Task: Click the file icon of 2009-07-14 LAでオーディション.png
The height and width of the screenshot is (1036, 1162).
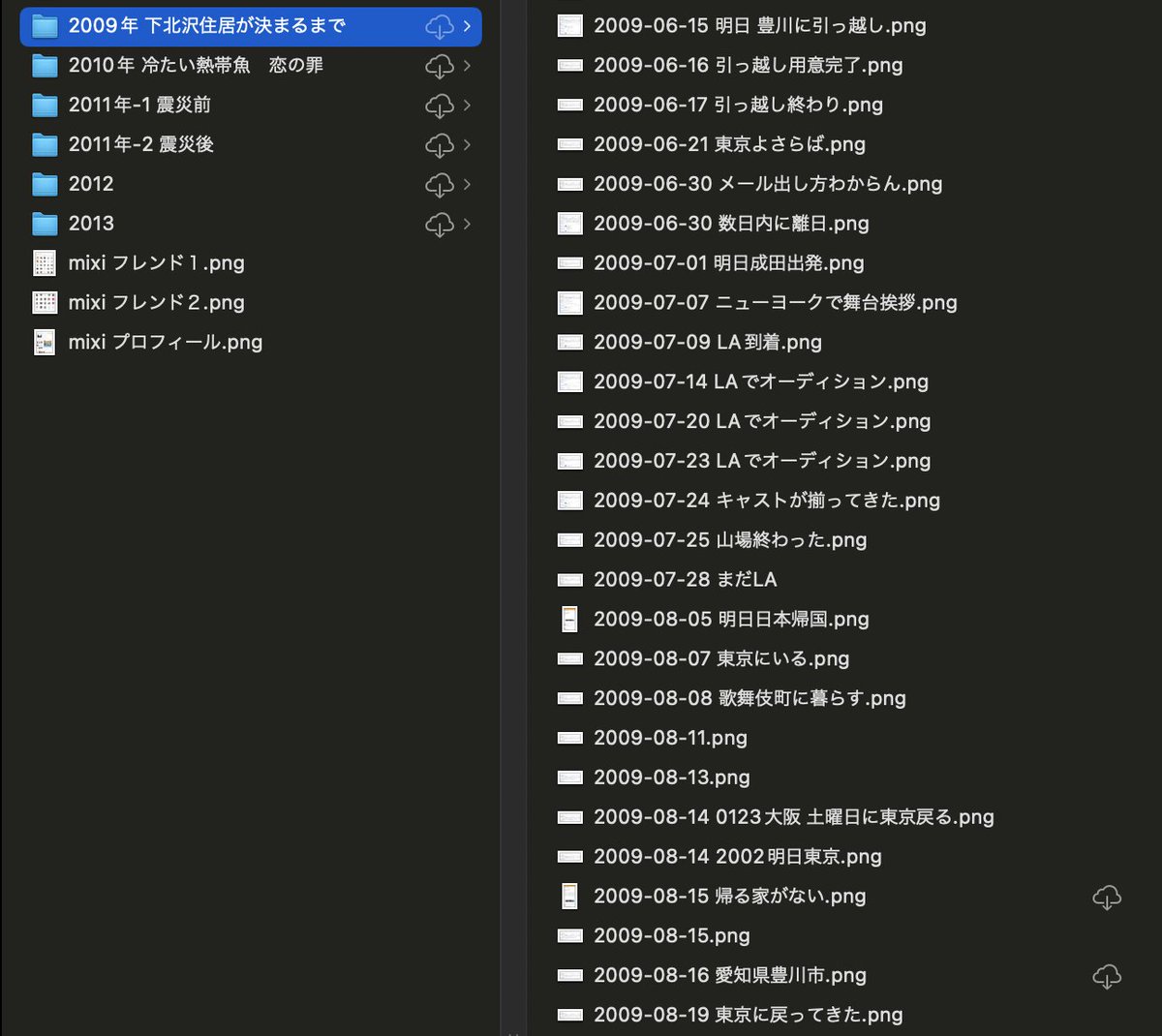Action: [x=570, y=382]
